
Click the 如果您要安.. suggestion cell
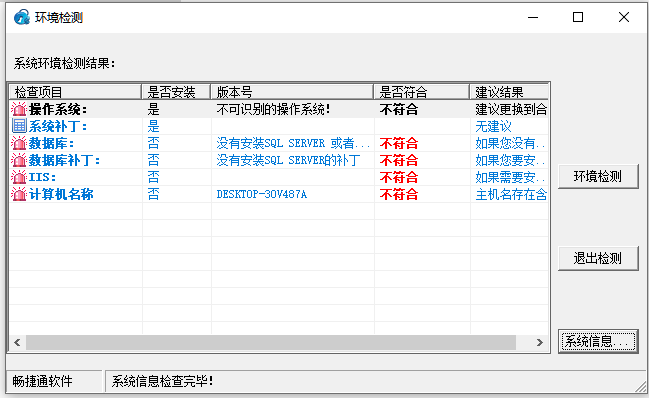tap(510, 160)
